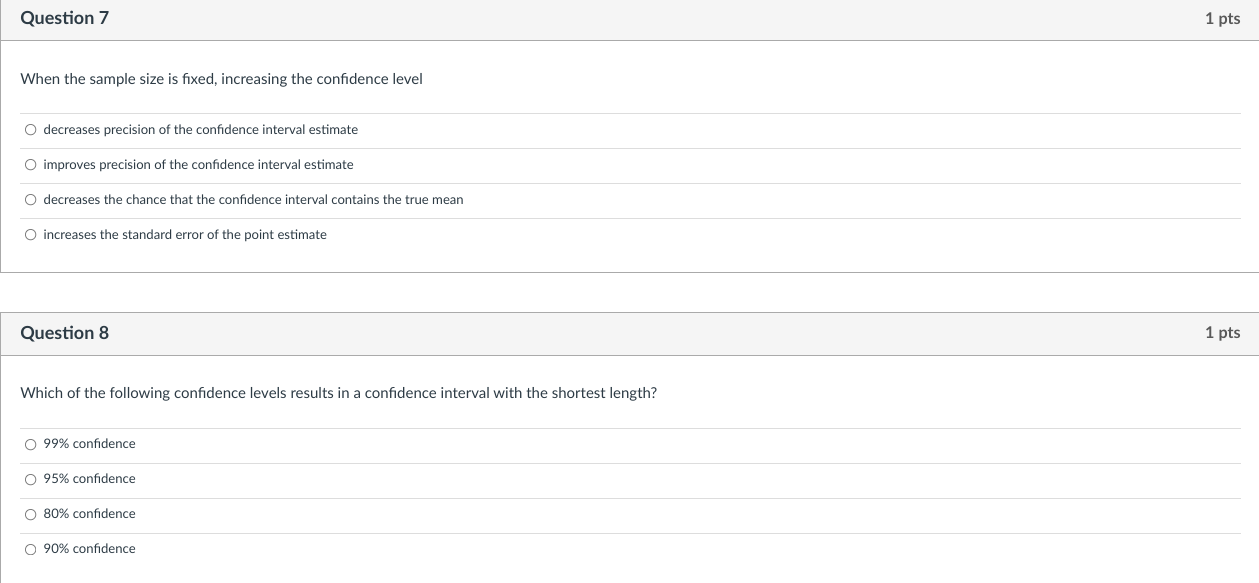
Task: Click the '90% confidence' answer label text
Action: pyautogui.click(x=89, y=549)
